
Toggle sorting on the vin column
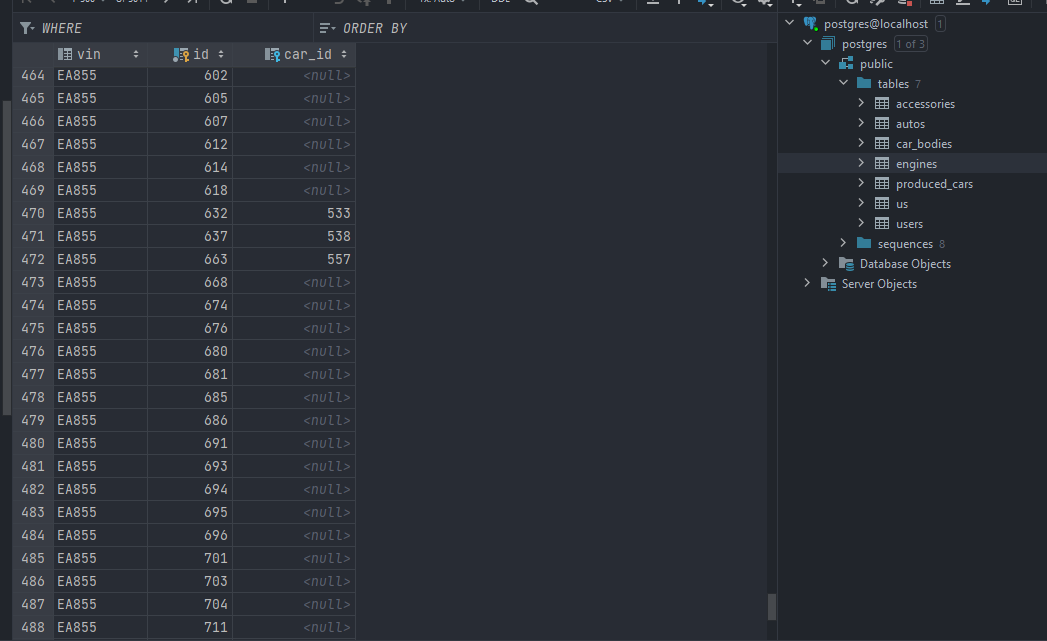(x=135, y=54)
